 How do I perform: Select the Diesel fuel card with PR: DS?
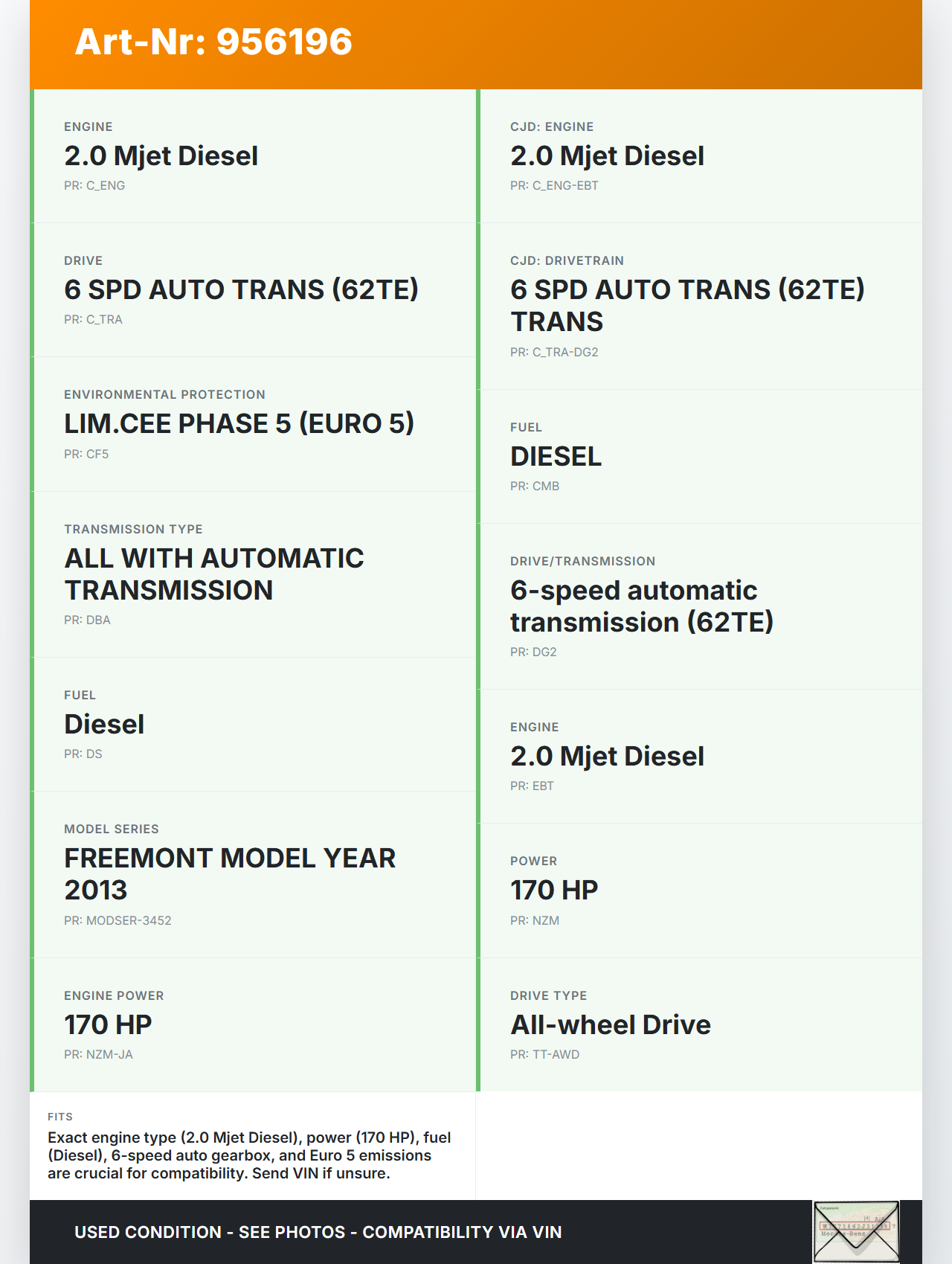point(253,724)
